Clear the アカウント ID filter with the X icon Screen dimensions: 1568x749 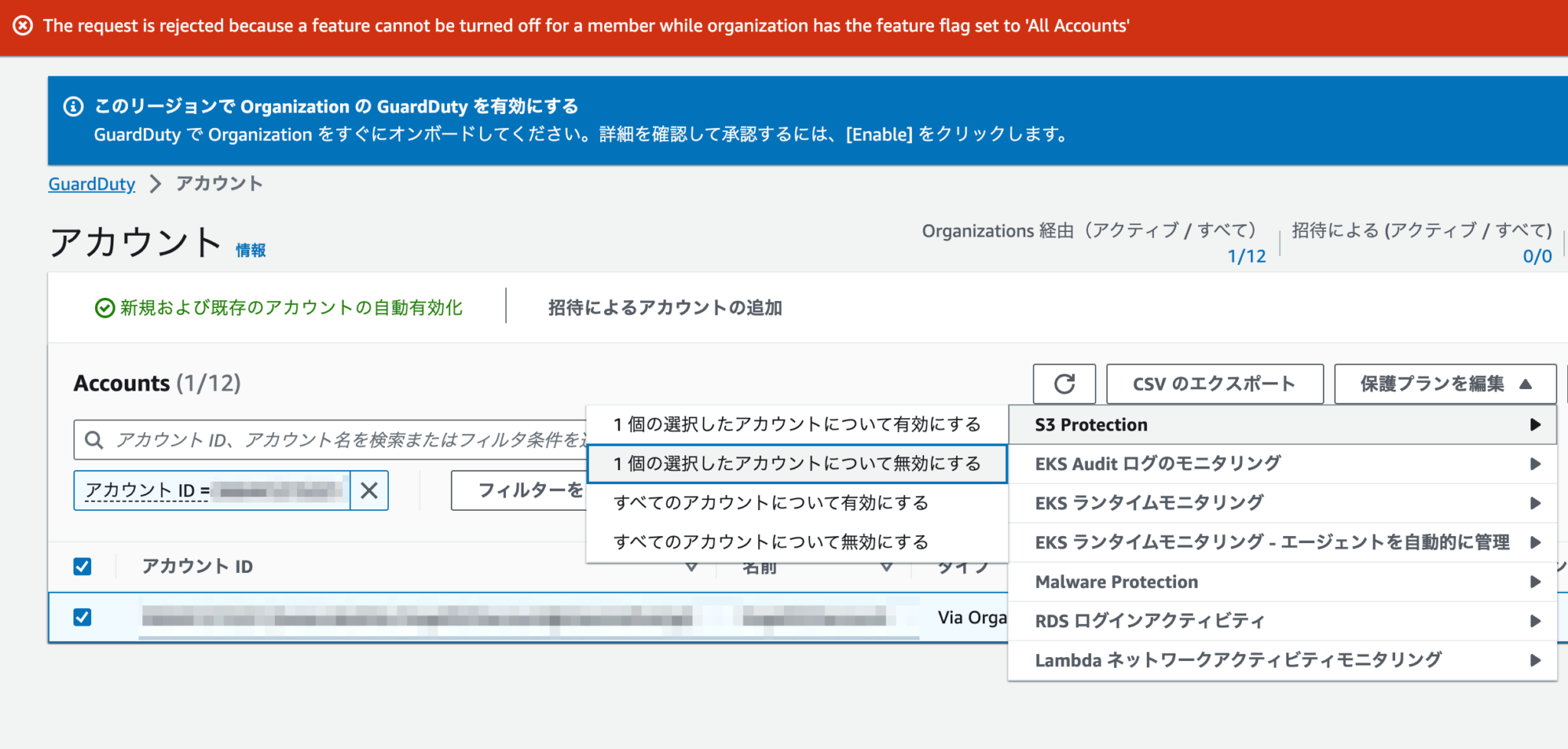370,490
